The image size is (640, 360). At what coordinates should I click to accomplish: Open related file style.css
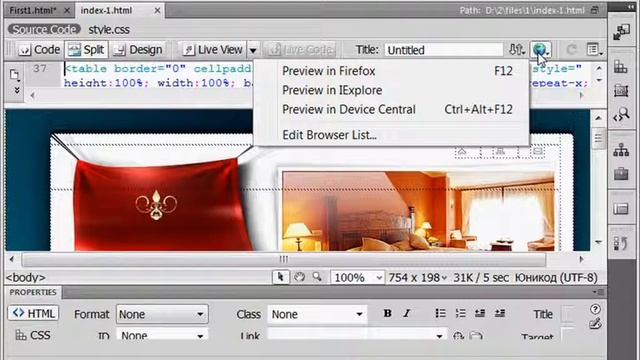(x=109, y=29)
